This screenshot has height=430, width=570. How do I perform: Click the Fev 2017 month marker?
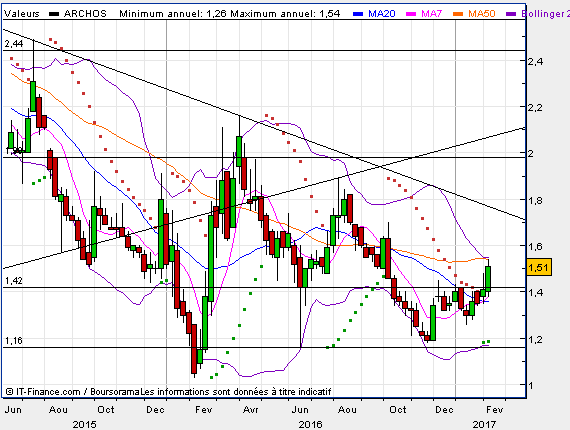[495, 410]
